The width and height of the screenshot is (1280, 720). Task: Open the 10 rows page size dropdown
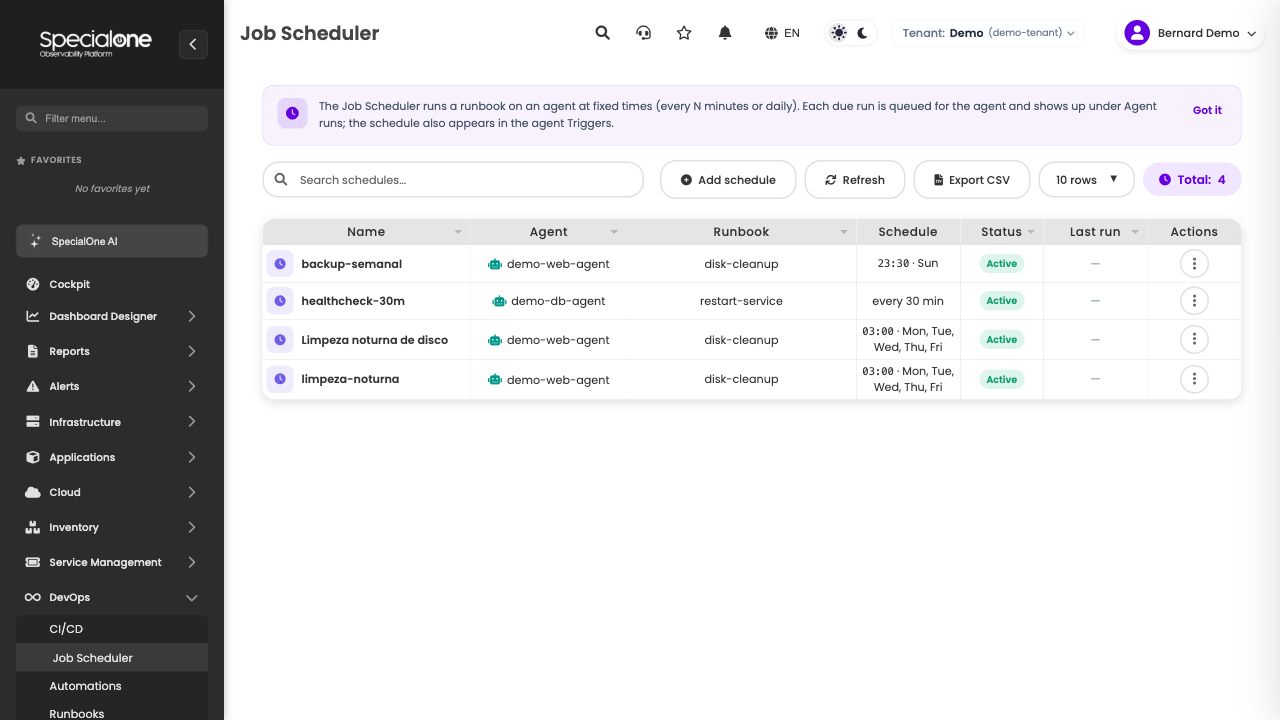(x=1086, y=180)
